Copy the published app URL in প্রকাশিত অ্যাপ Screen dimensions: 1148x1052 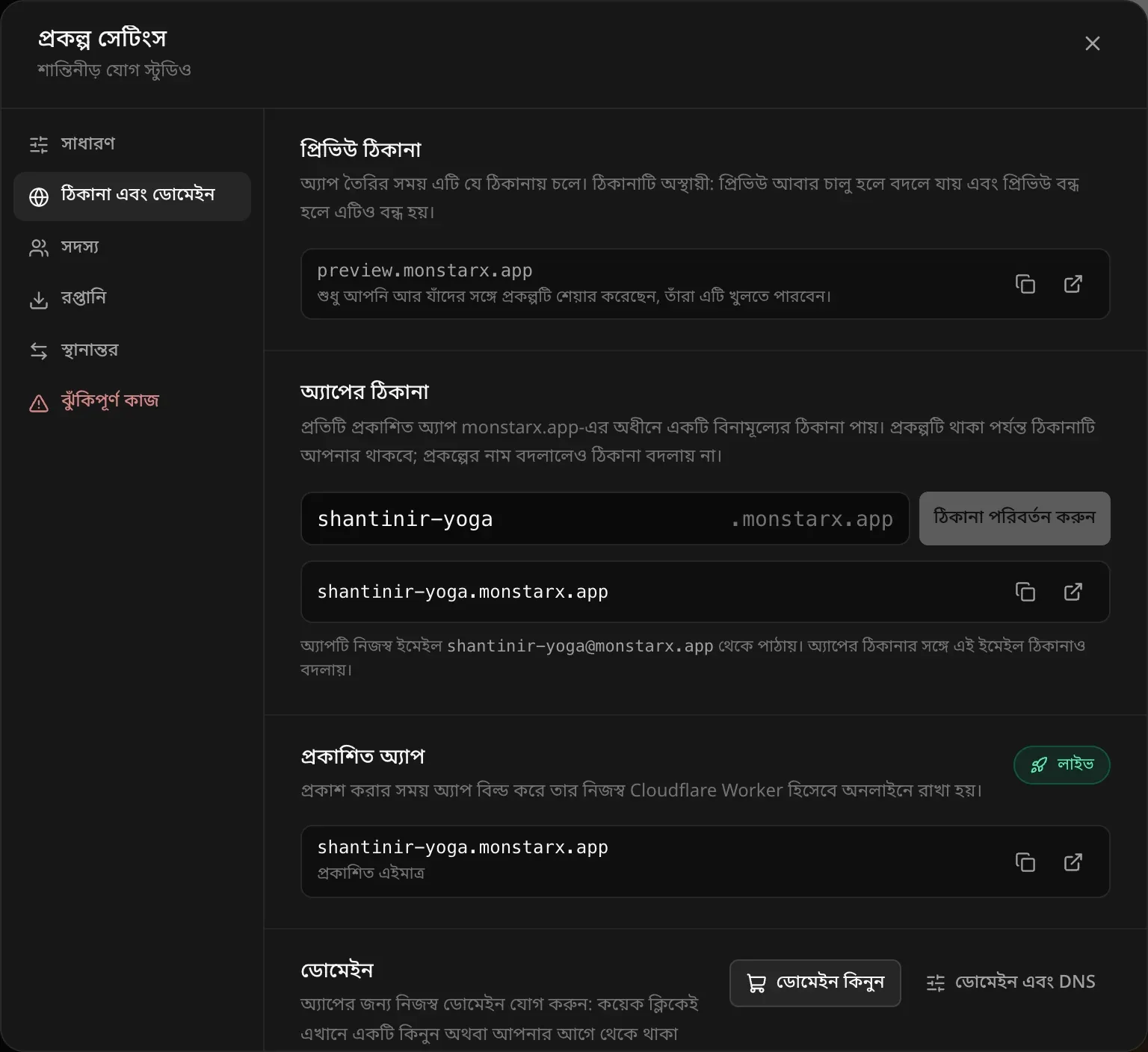(x=1025, y=862)
